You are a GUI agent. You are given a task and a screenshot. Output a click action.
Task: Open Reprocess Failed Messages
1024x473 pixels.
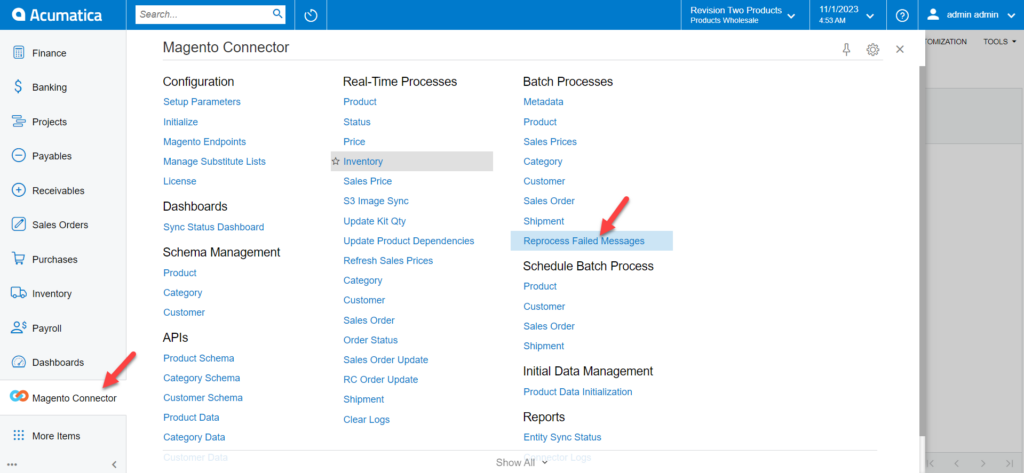coord(584,241)
